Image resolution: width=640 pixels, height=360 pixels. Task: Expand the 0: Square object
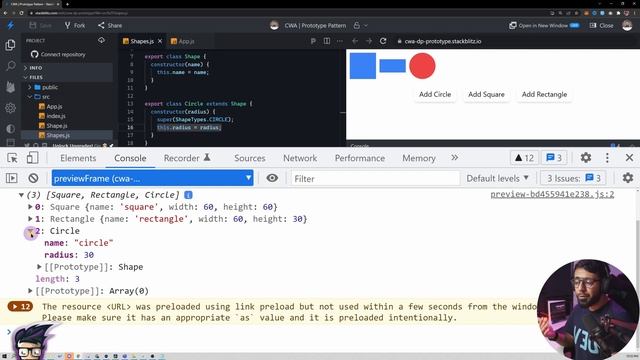click(30, 207)
